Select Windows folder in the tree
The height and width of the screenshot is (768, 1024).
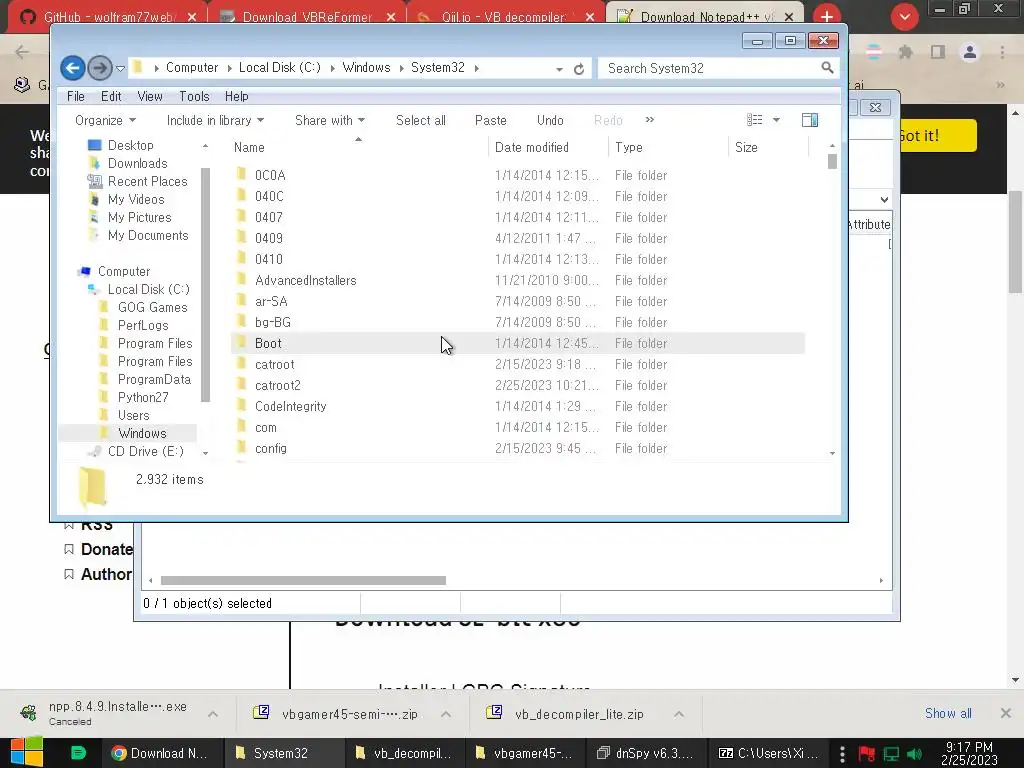pyautogui.click(x=142, y=433)
